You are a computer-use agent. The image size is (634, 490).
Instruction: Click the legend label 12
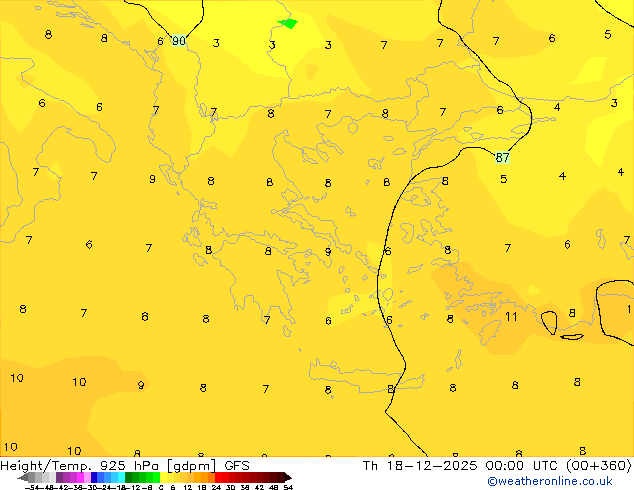coord(187,487)
